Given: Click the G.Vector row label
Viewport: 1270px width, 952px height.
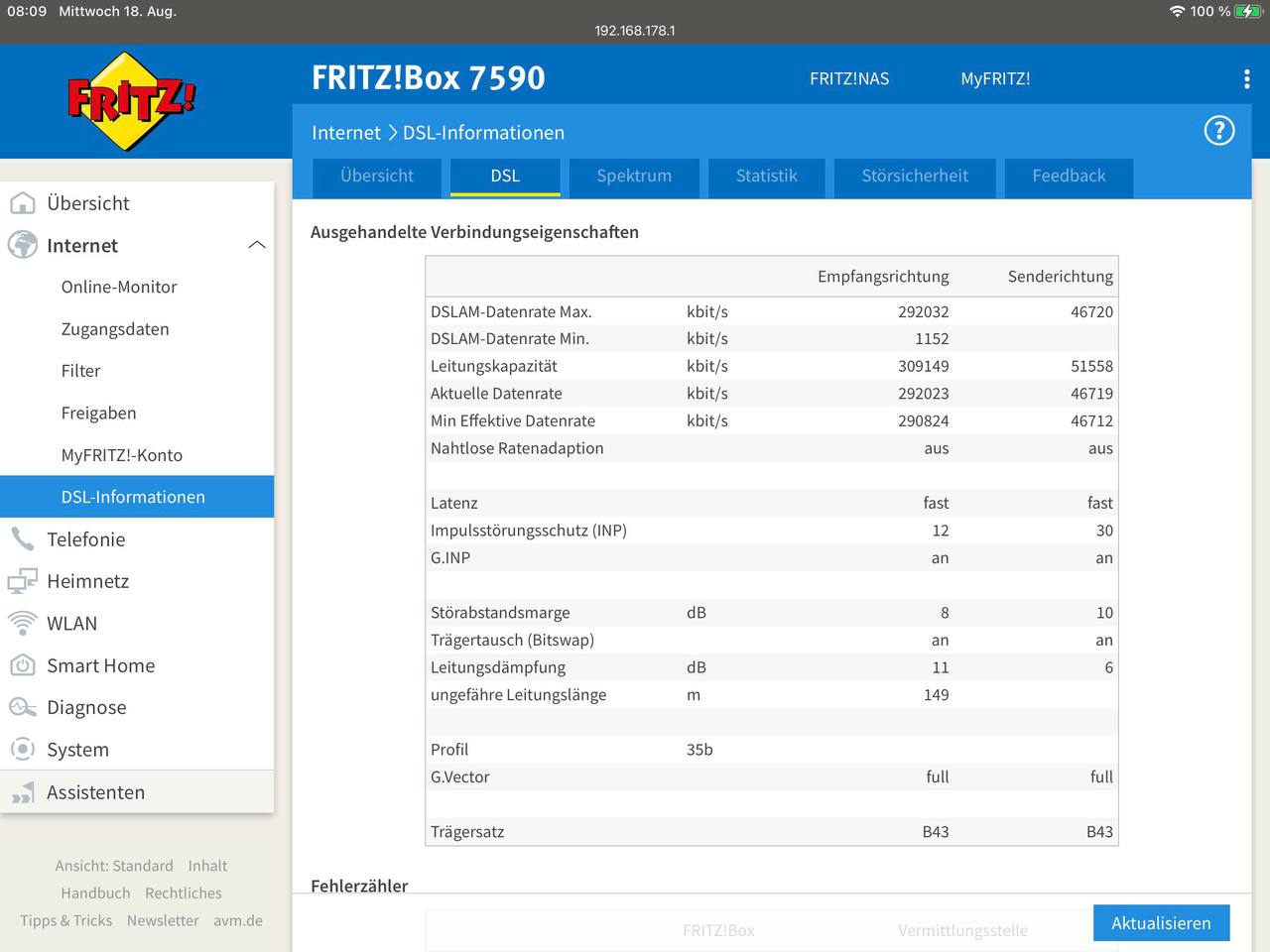Looking at the screenshot, I should coord(460,777).
